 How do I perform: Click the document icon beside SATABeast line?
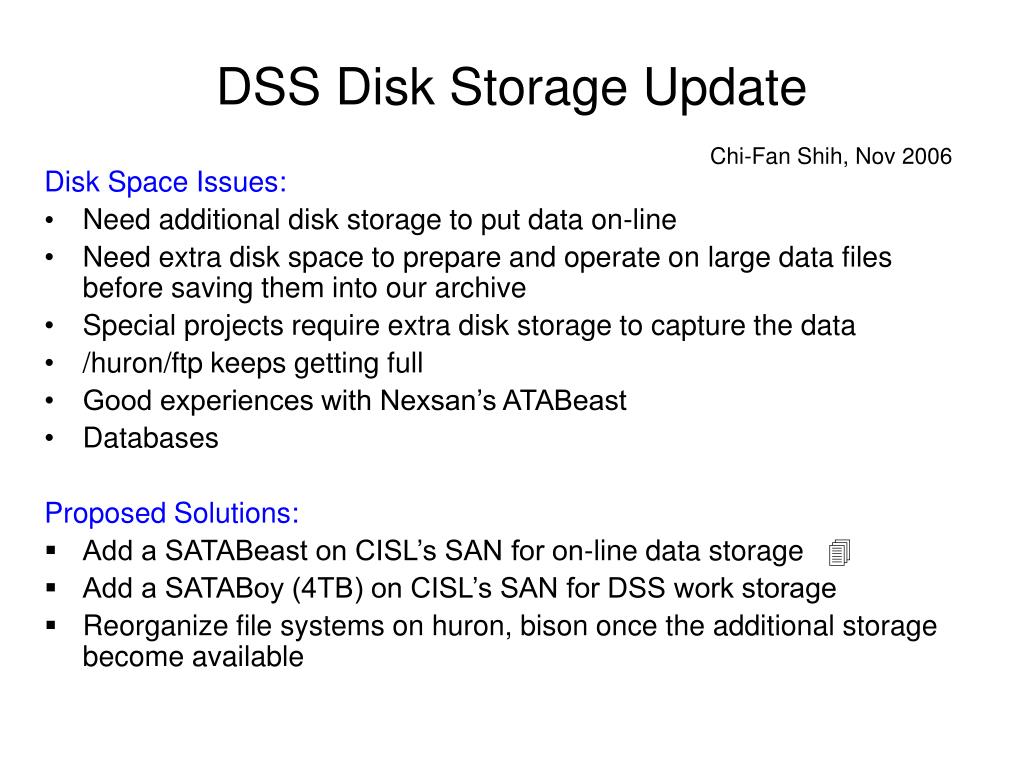coord(839,552)
